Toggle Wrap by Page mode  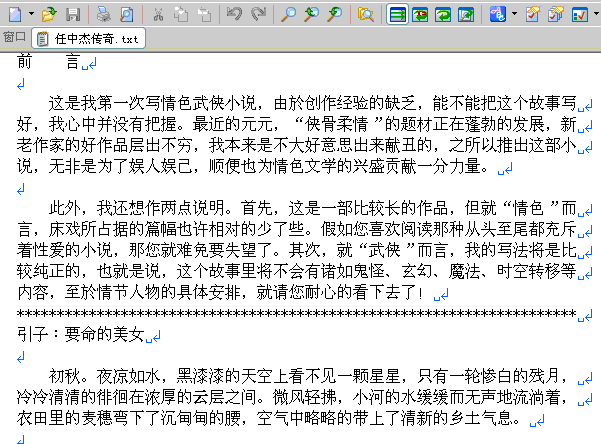coord(466,15)
